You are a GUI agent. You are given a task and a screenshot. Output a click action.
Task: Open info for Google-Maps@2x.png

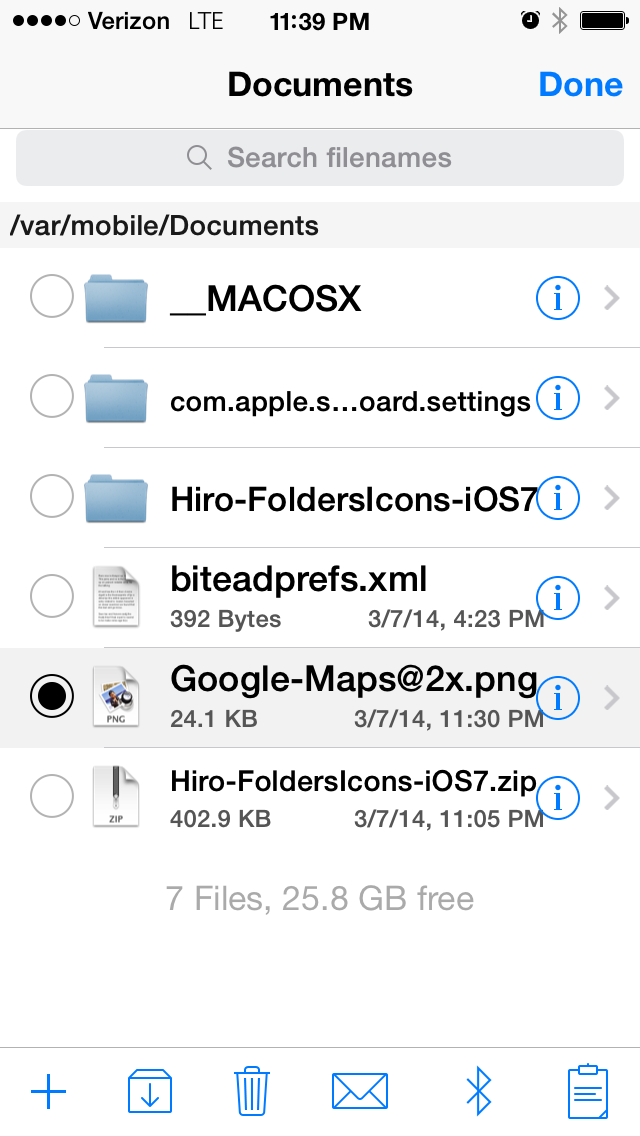point(558,697)
